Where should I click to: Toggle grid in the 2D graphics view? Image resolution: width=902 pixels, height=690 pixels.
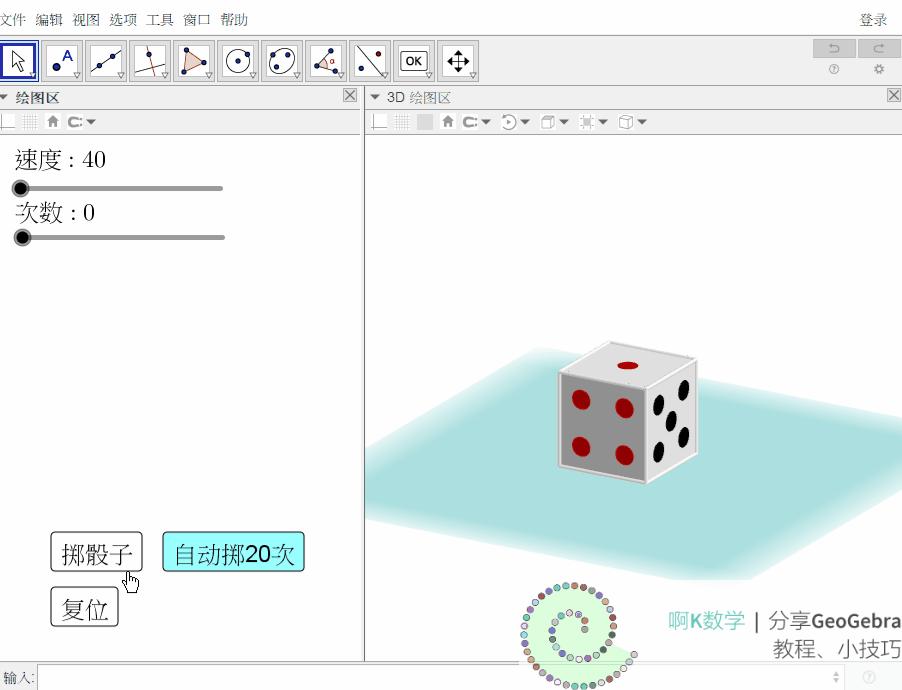(31, 122)
